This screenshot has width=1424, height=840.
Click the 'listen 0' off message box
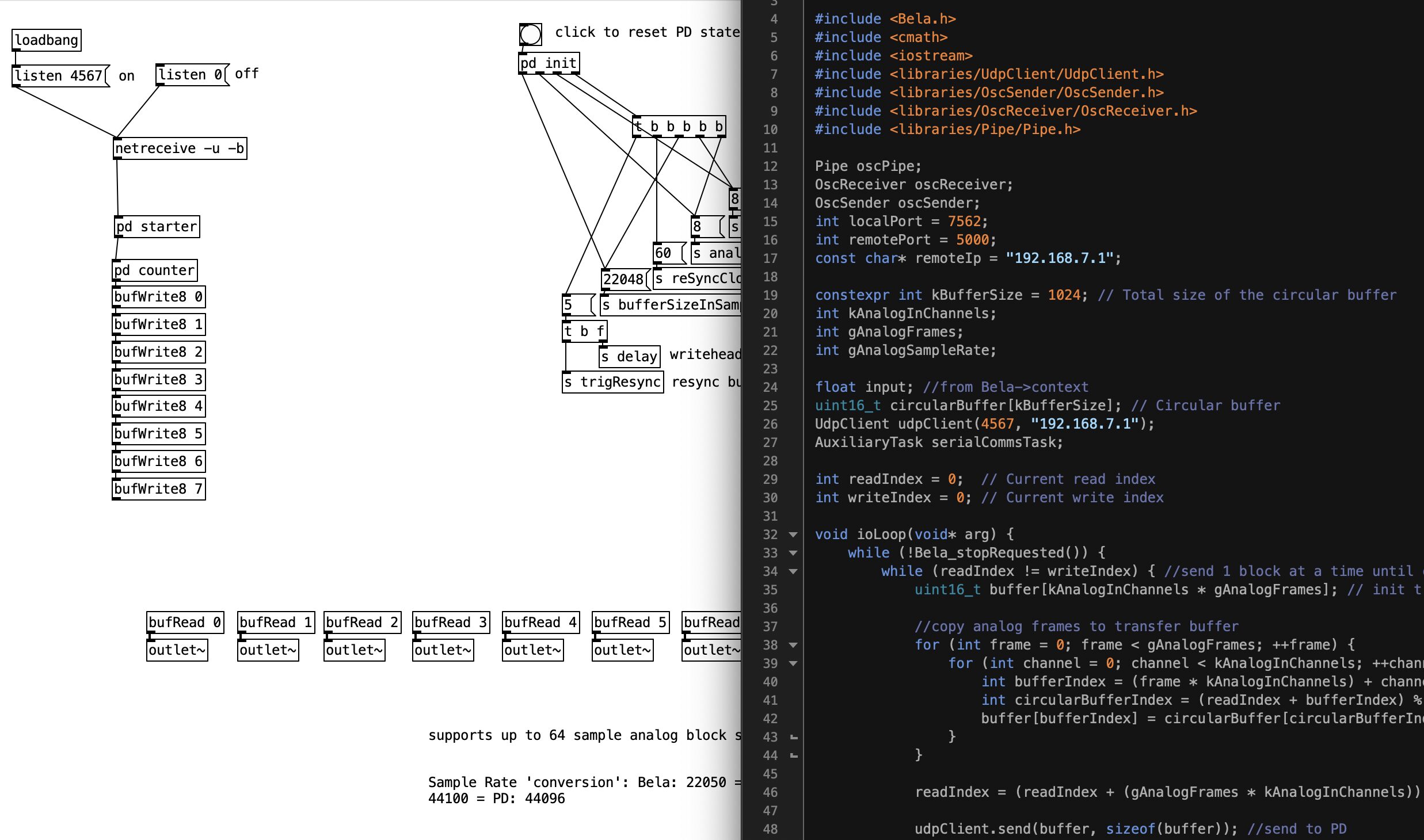192,74
